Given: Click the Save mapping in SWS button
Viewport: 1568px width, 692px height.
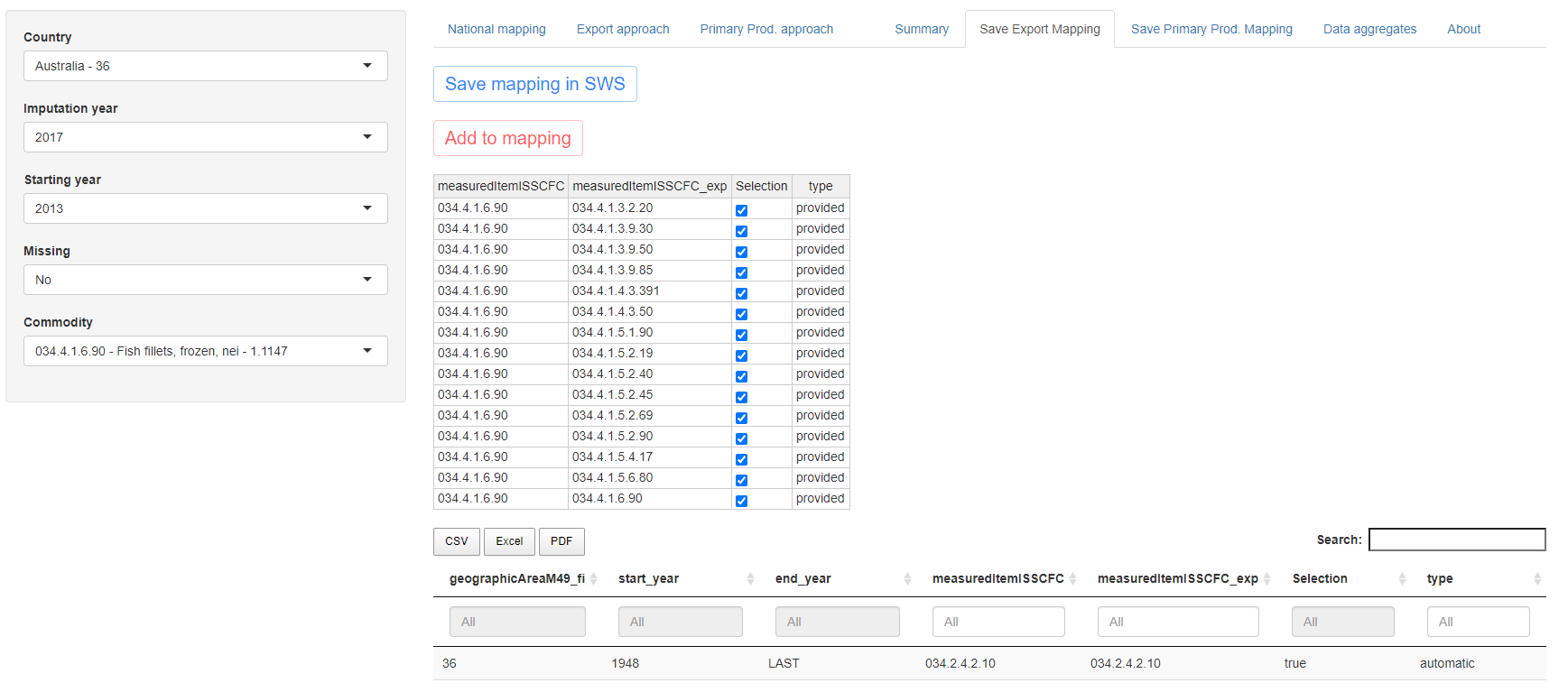Looking at the screenshot, I should pos(534,84).
